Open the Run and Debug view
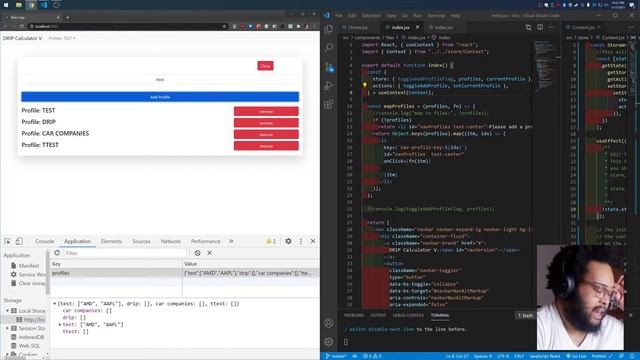The image size is (640, 360). [x=329, y=86]
